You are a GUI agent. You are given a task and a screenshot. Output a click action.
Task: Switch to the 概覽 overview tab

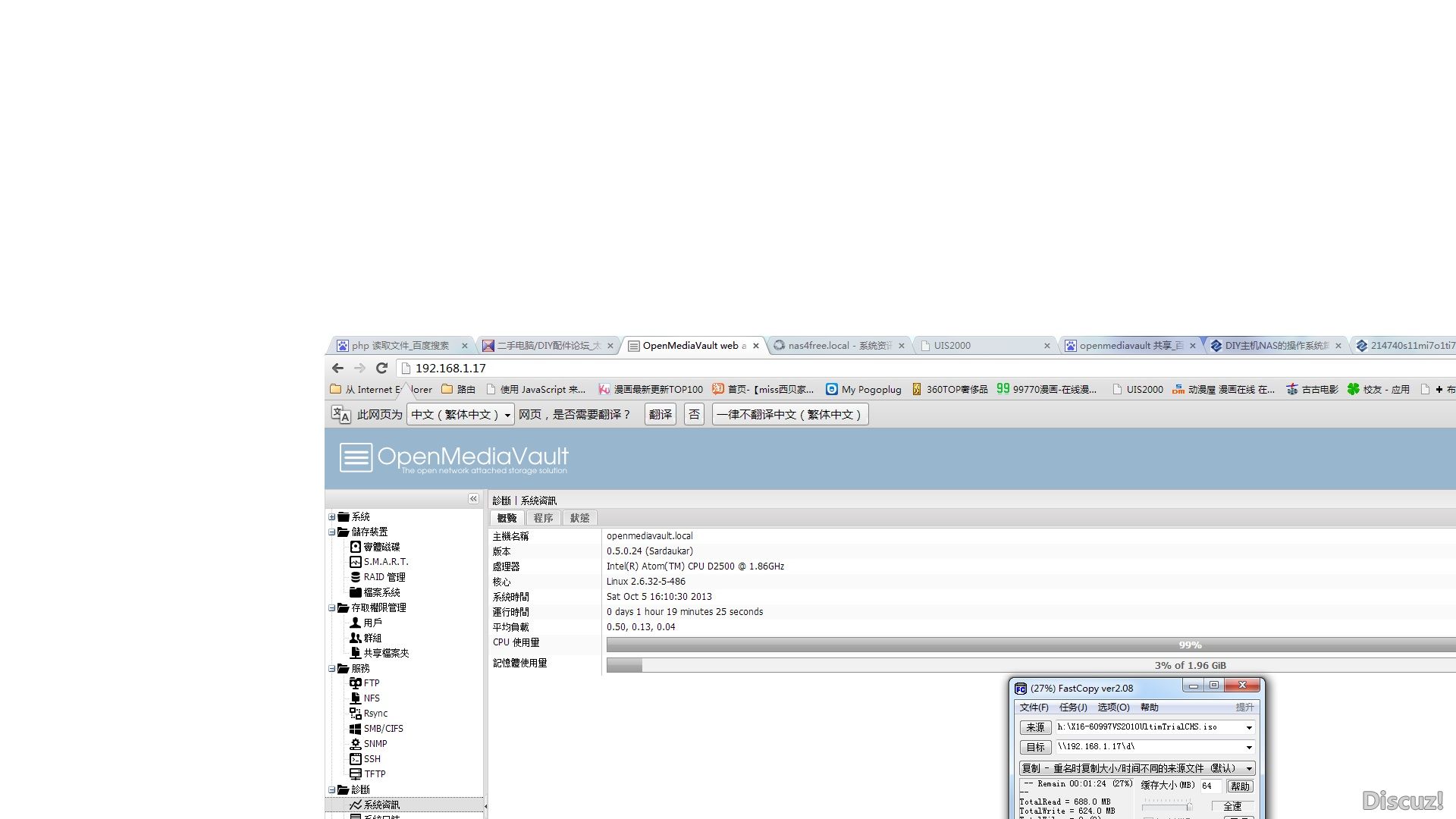(507, 518)
